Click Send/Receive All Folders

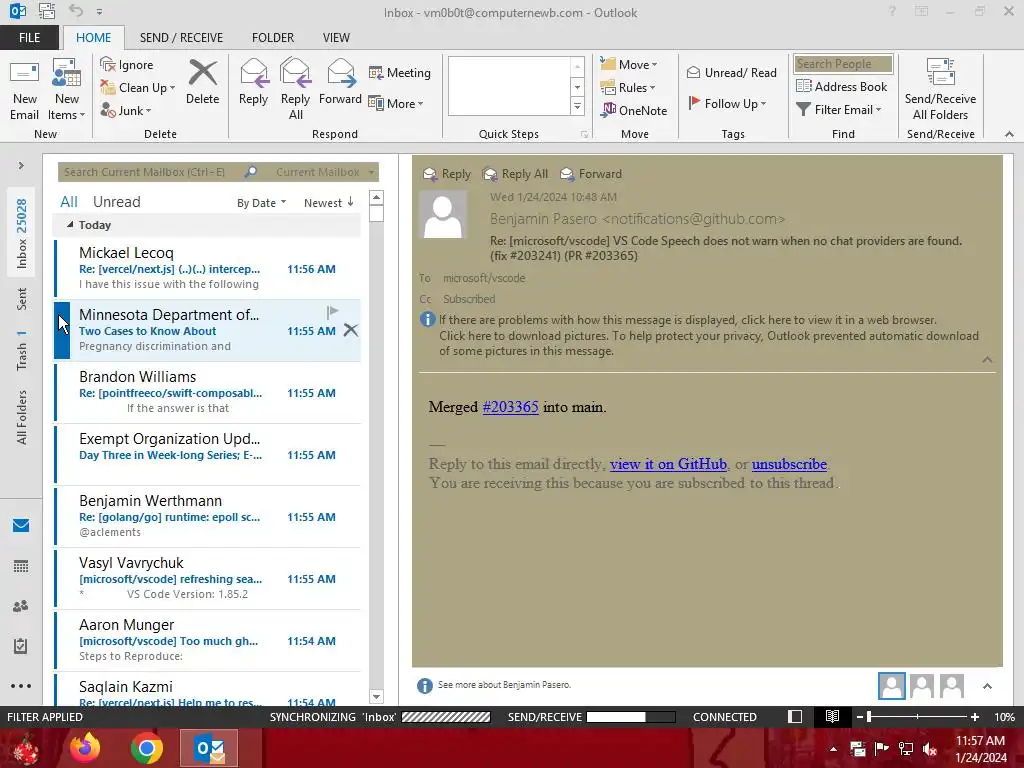pos(940,90)
